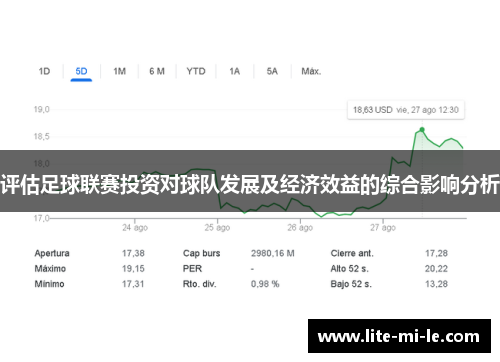Click the Cap burs label
The width and height of the screenshot is (500, 362).
pyautogui.click(x=202, y=253)
